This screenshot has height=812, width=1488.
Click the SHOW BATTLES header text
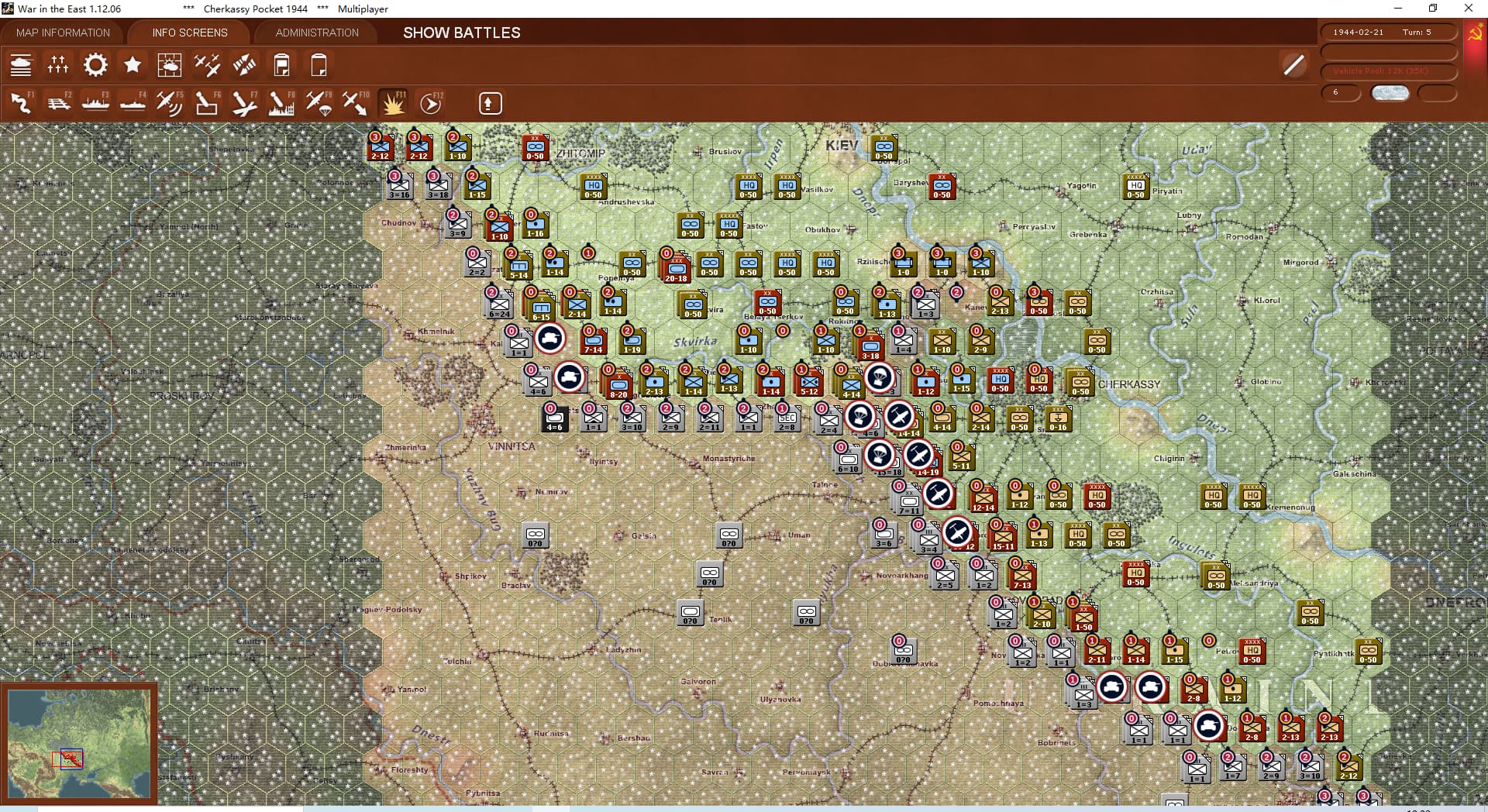(x=462, y=33)
